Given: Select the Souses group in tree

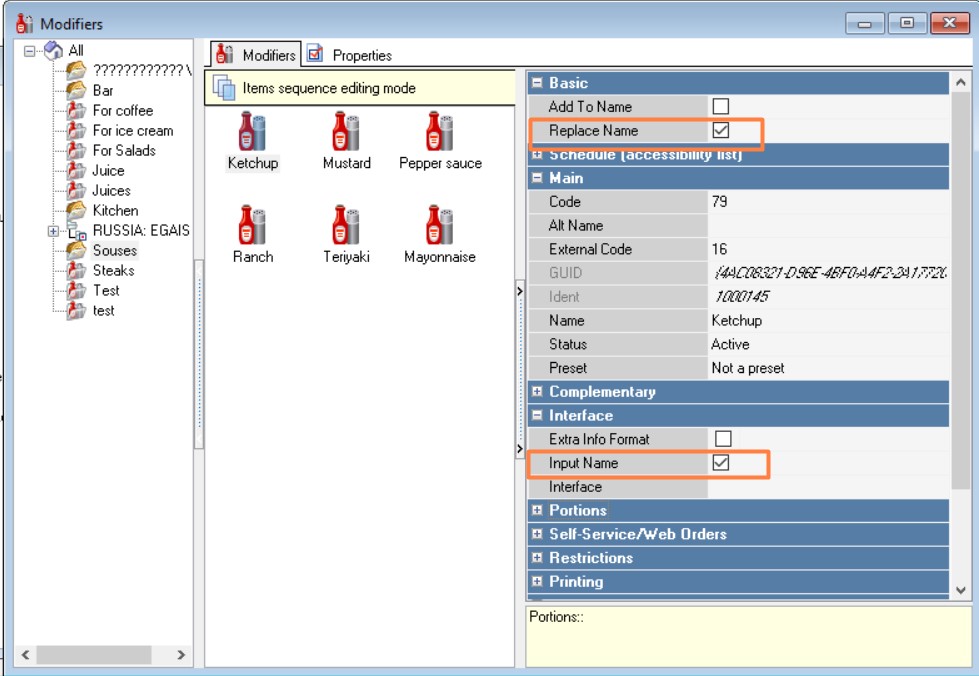Looking at the screenshot, I should (115, 250).
